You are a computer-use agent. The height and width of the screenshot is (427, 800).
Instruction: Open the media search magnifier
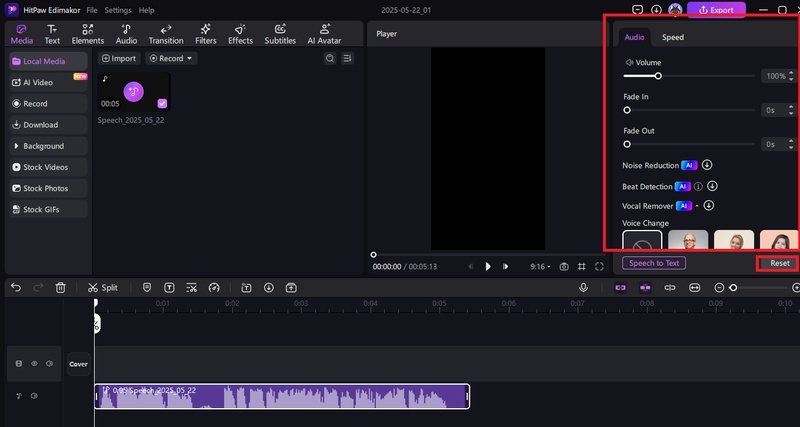(x=330, y=59)
